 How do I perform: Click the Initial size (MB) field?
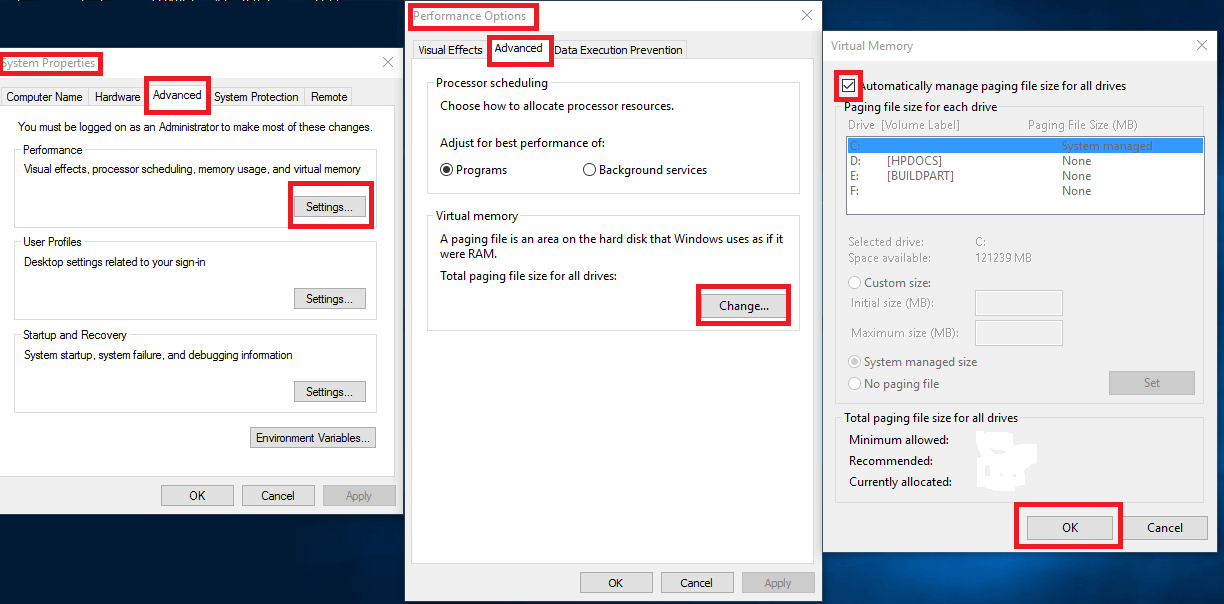(1019, 303)
